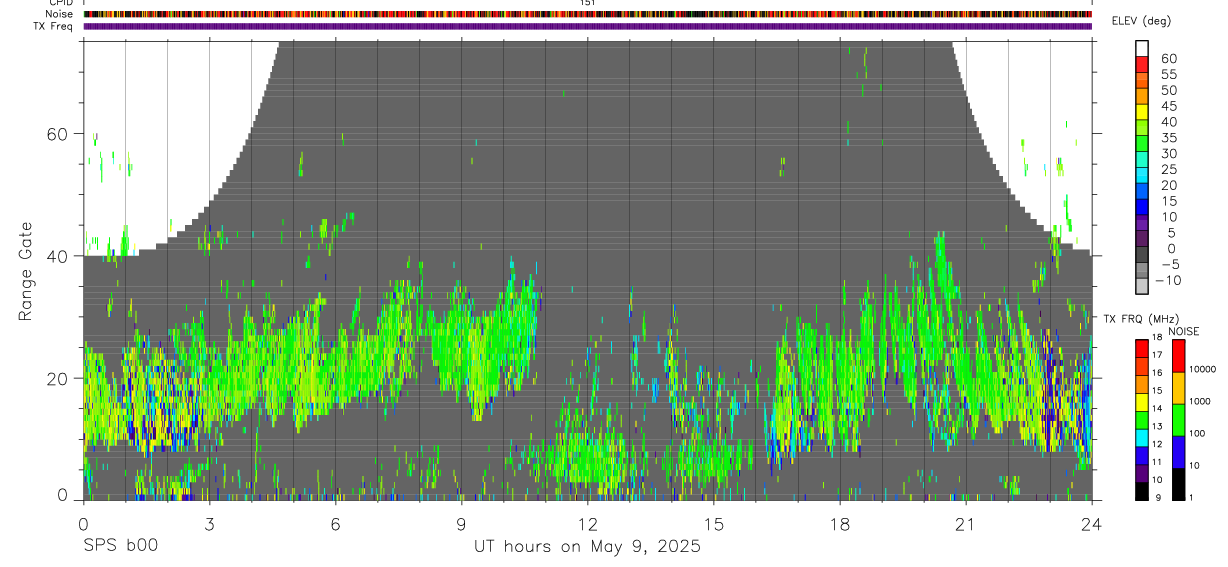
Task: Select the 6 hour tick label
Action: point(335,524)
